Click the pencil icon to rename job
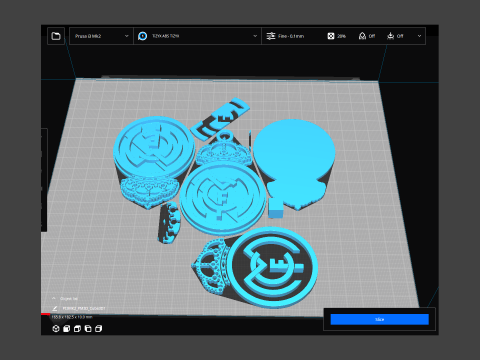 pyautogui.click(x=55, y=308)
